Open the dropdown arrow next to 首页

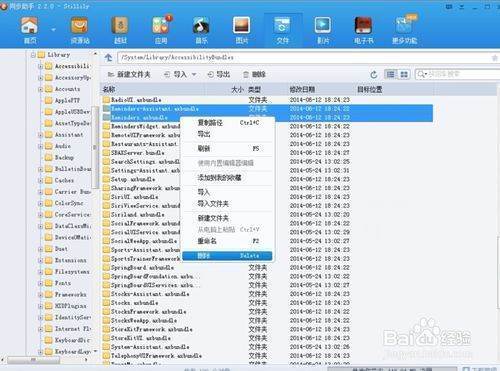(53, 30)
